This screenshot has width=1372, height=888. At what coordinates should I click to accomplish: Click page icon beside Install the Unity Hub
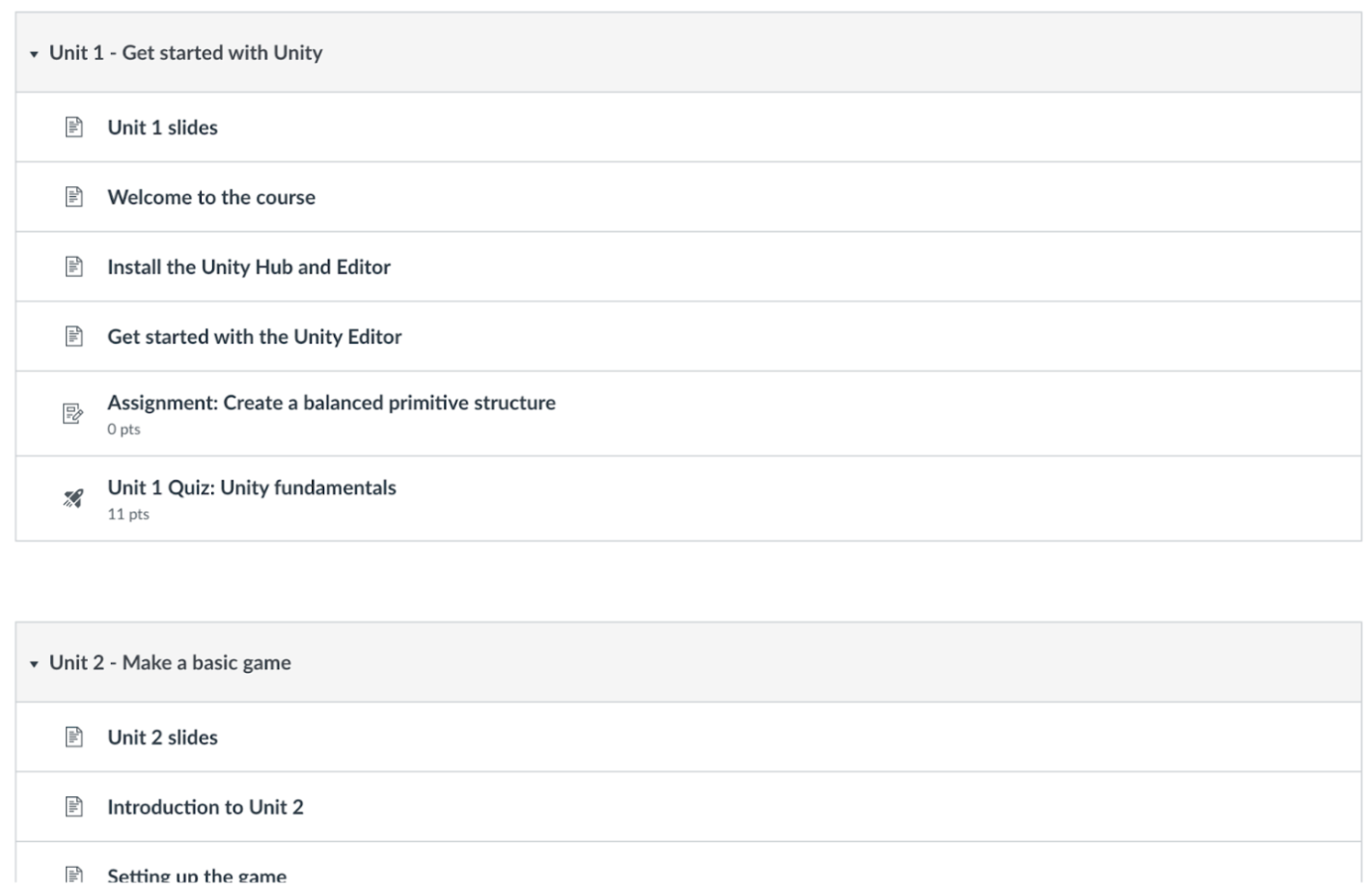[74, 266]
